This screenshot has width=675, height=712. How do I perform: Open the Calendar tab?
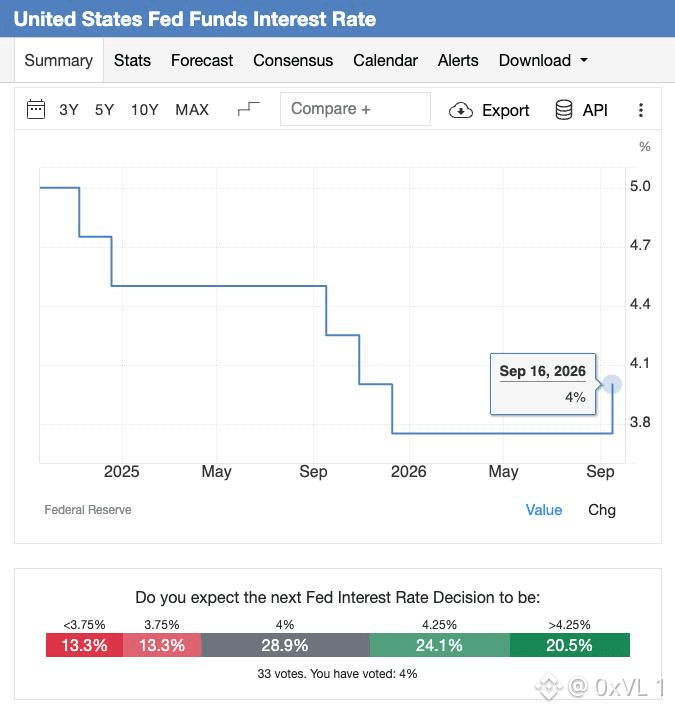[385, 60]
